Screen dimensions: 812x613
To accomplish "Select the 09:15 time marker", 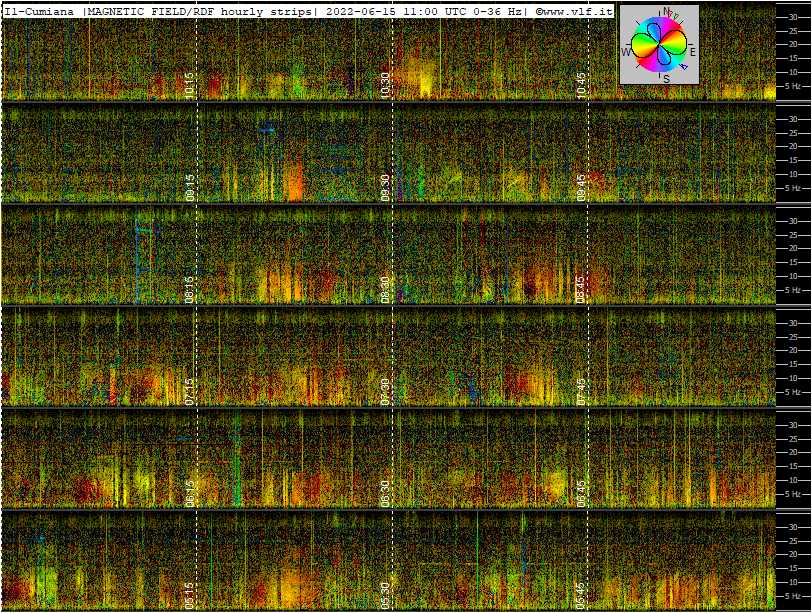I will [x=190, y=187].
